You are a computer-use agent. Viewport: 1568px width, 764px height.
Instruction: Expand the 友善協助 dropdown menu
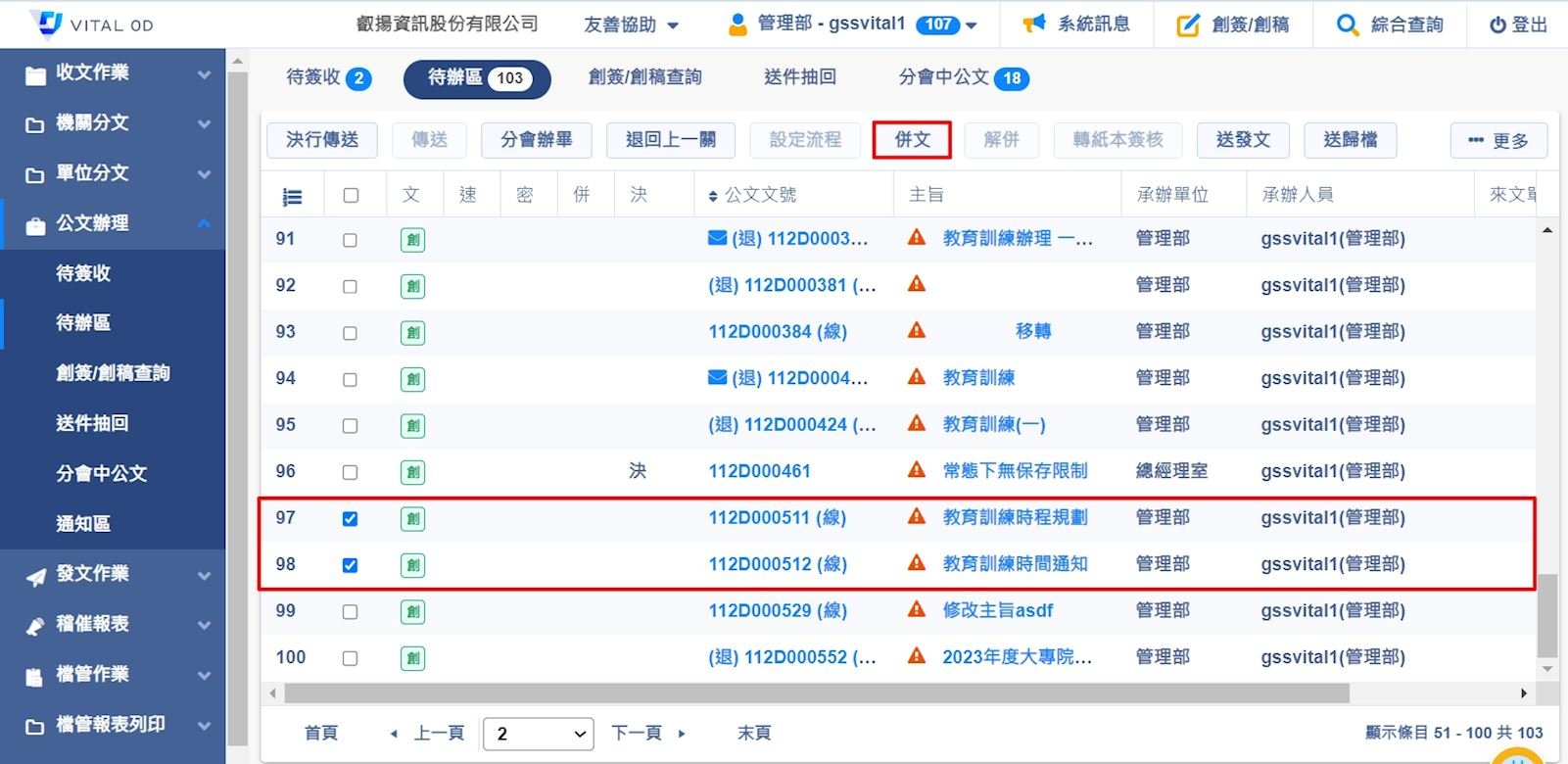click(x=631, y=24)
